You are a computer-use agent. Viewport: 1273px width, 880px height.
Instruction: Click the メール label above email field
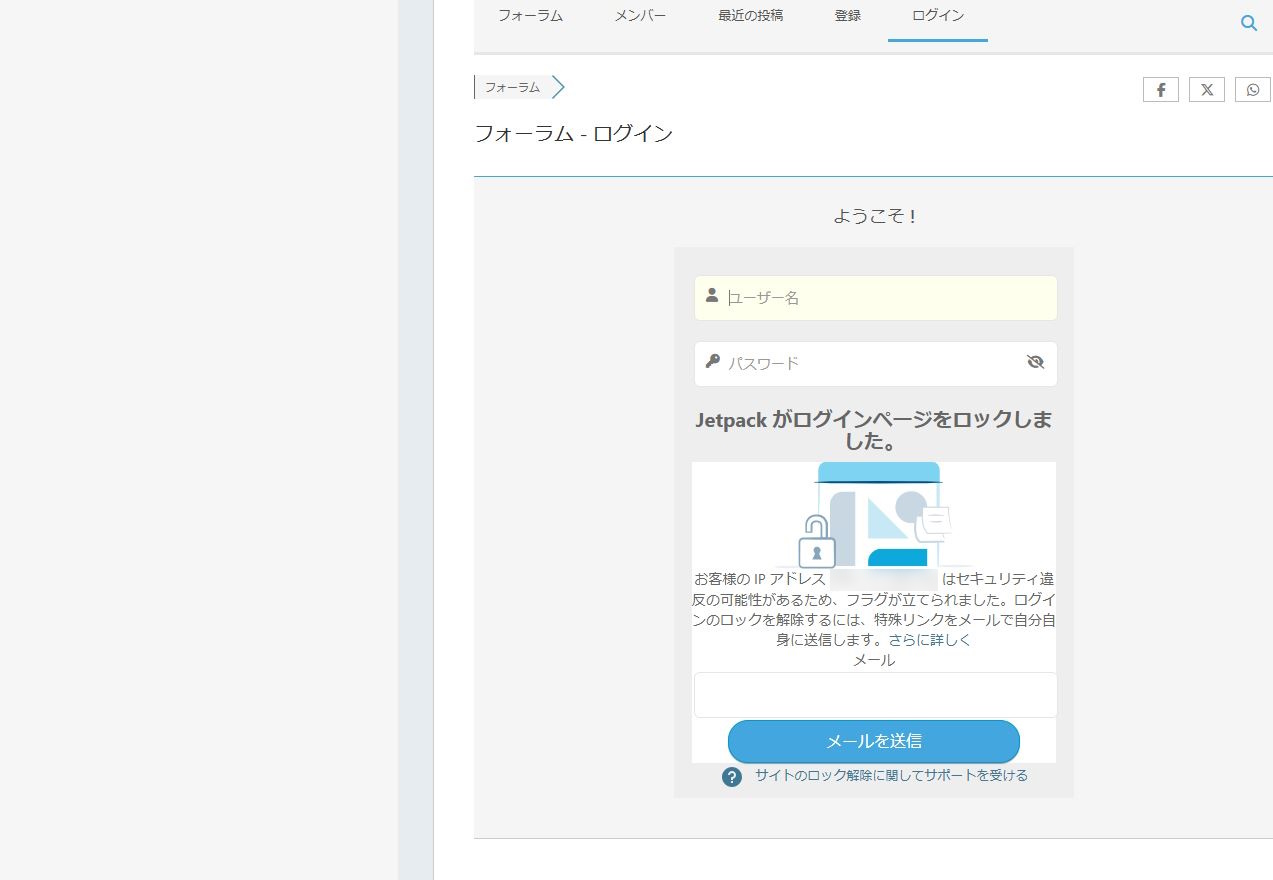(874, 660)
